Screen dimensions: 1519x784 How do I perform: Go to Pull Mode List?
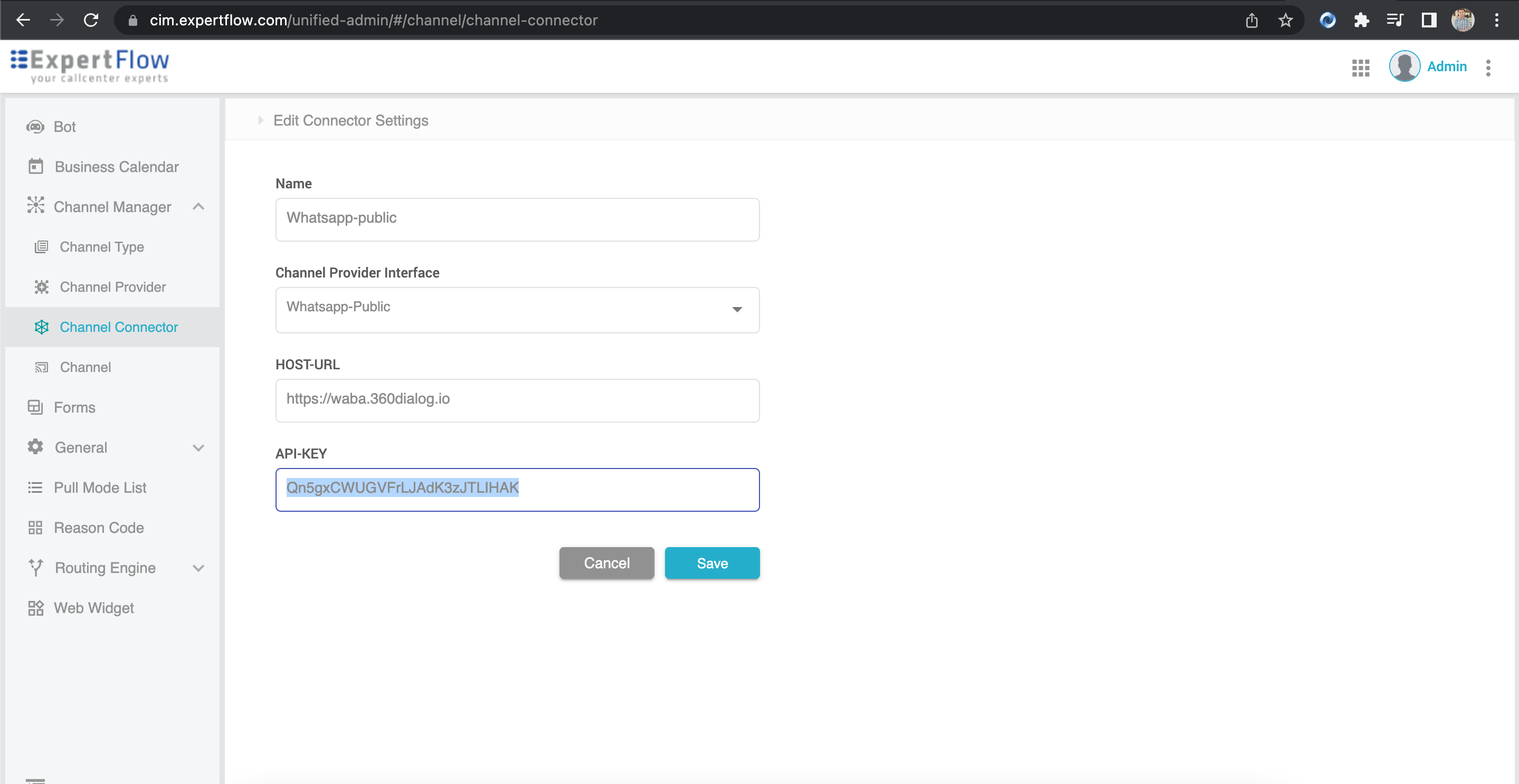(100, 487)
